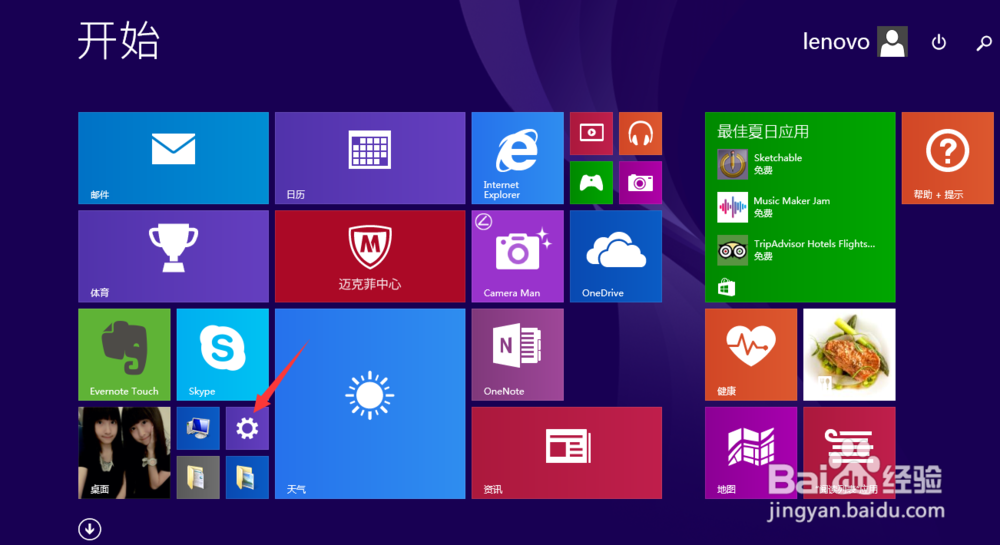Open the Reading List tile
Screen dimensions: 1000x545
pyautogui.click(x=849, y=453)
